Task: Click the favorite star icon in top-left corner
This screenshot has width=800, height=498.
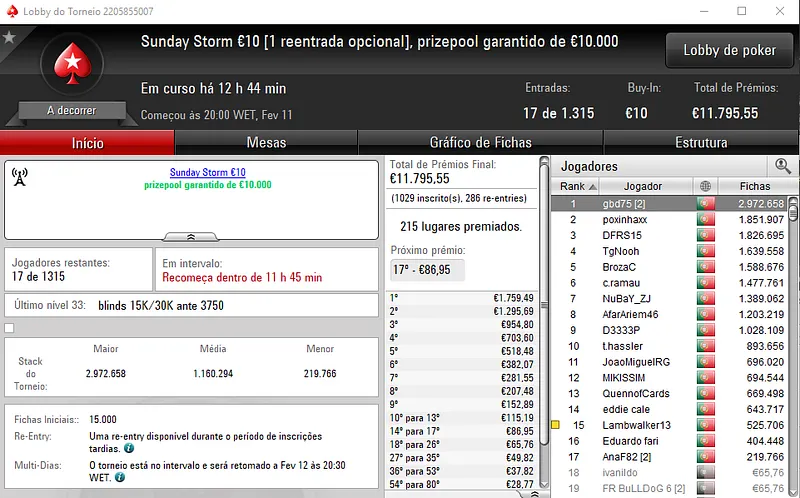Action: (9, 38)
